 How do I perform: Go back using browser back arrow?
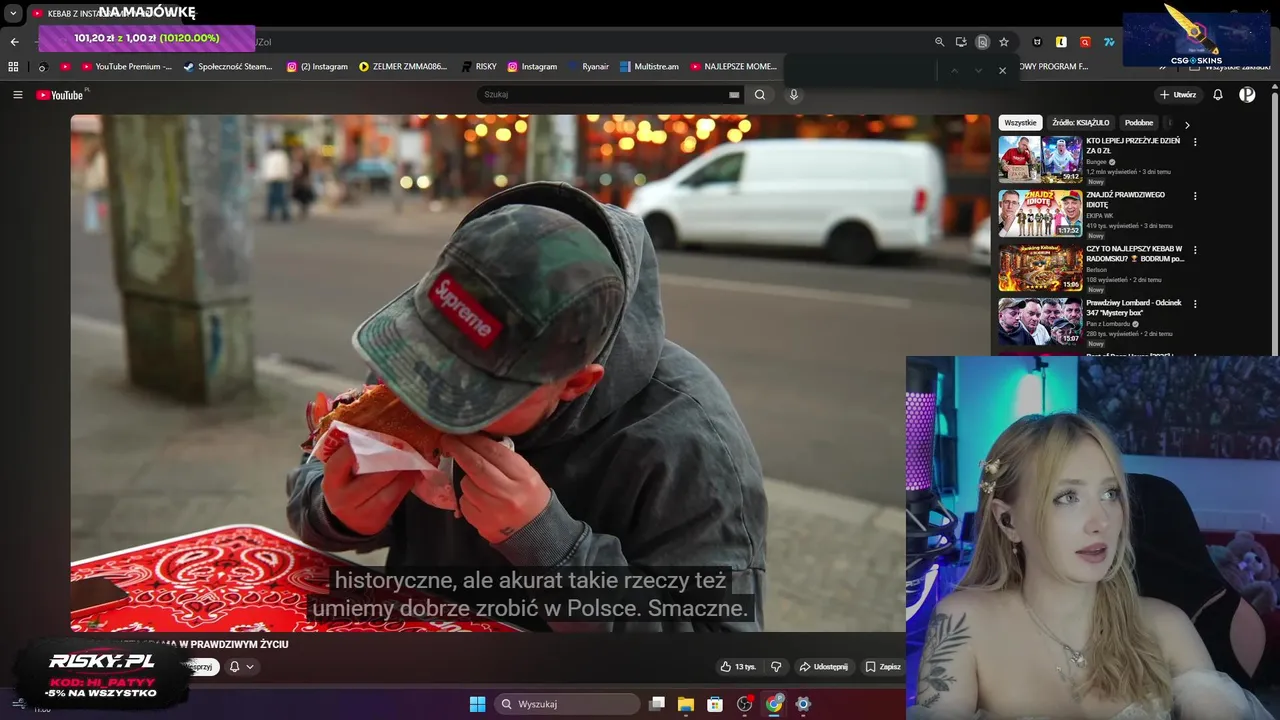[x=14, y=42]
